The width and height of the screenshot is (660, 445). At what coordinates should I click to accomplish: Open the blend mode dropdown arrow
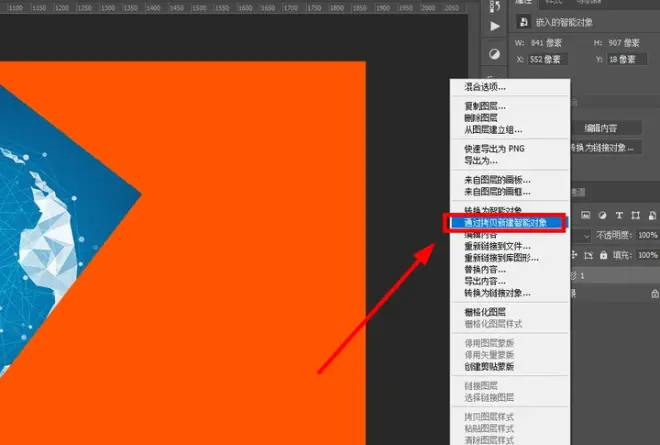586,236
